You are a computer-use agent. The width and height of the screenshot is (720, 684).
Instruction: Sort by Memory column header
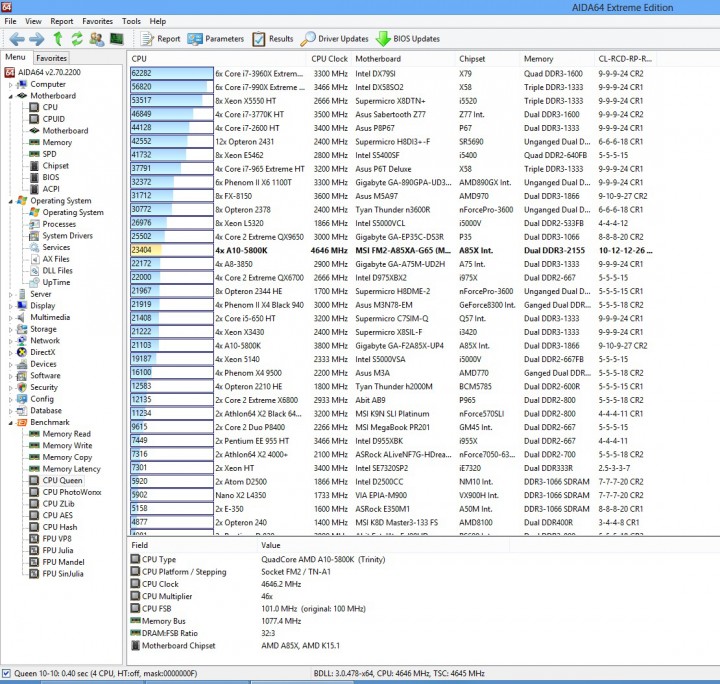click(x=557, y=59)
